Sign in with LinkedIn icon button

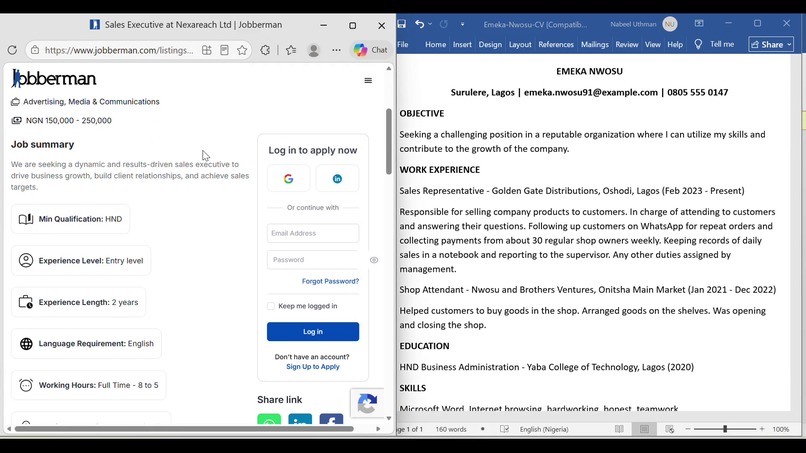click(337, 178)
